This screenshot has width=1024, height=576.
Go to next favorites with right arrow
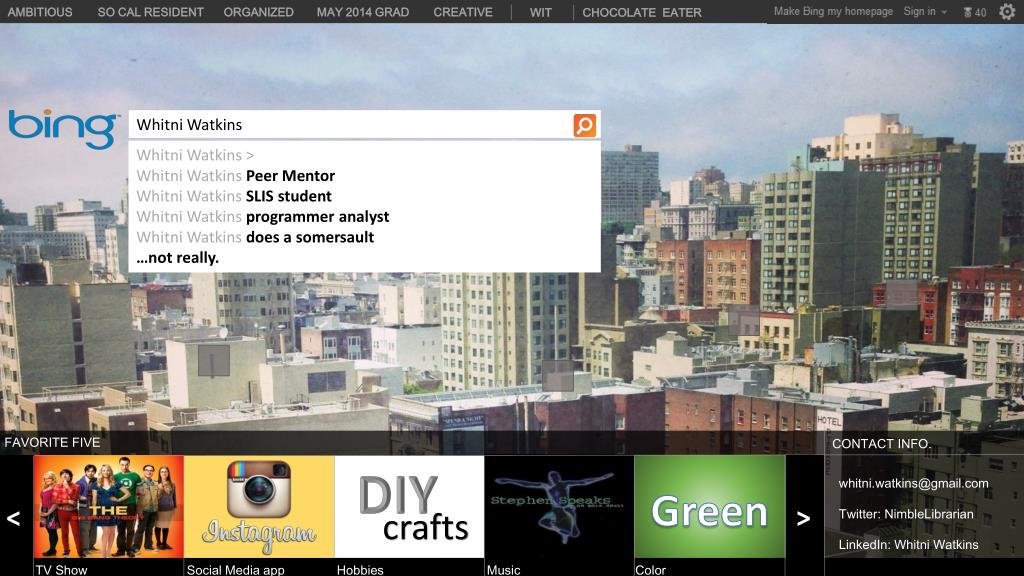pyautogui.click(x=803, y=519)
